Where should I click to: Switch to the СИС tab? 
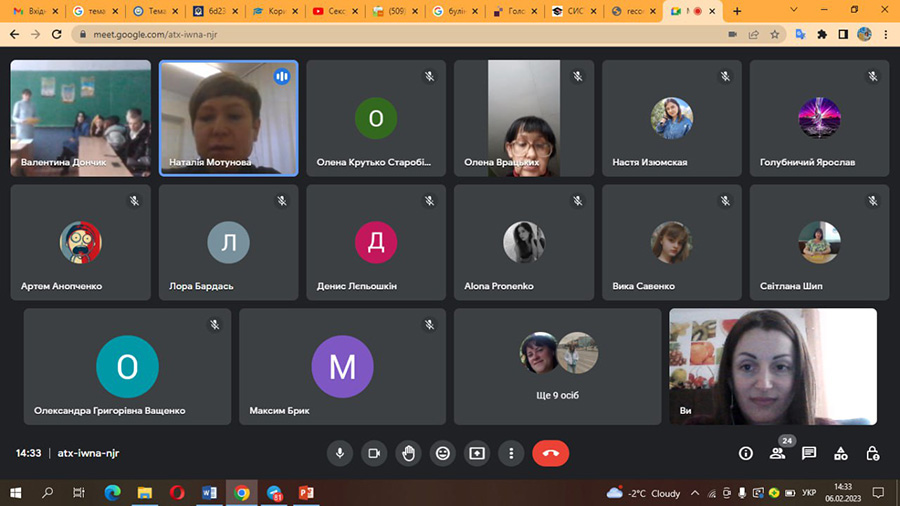click(x=575, y=11)
